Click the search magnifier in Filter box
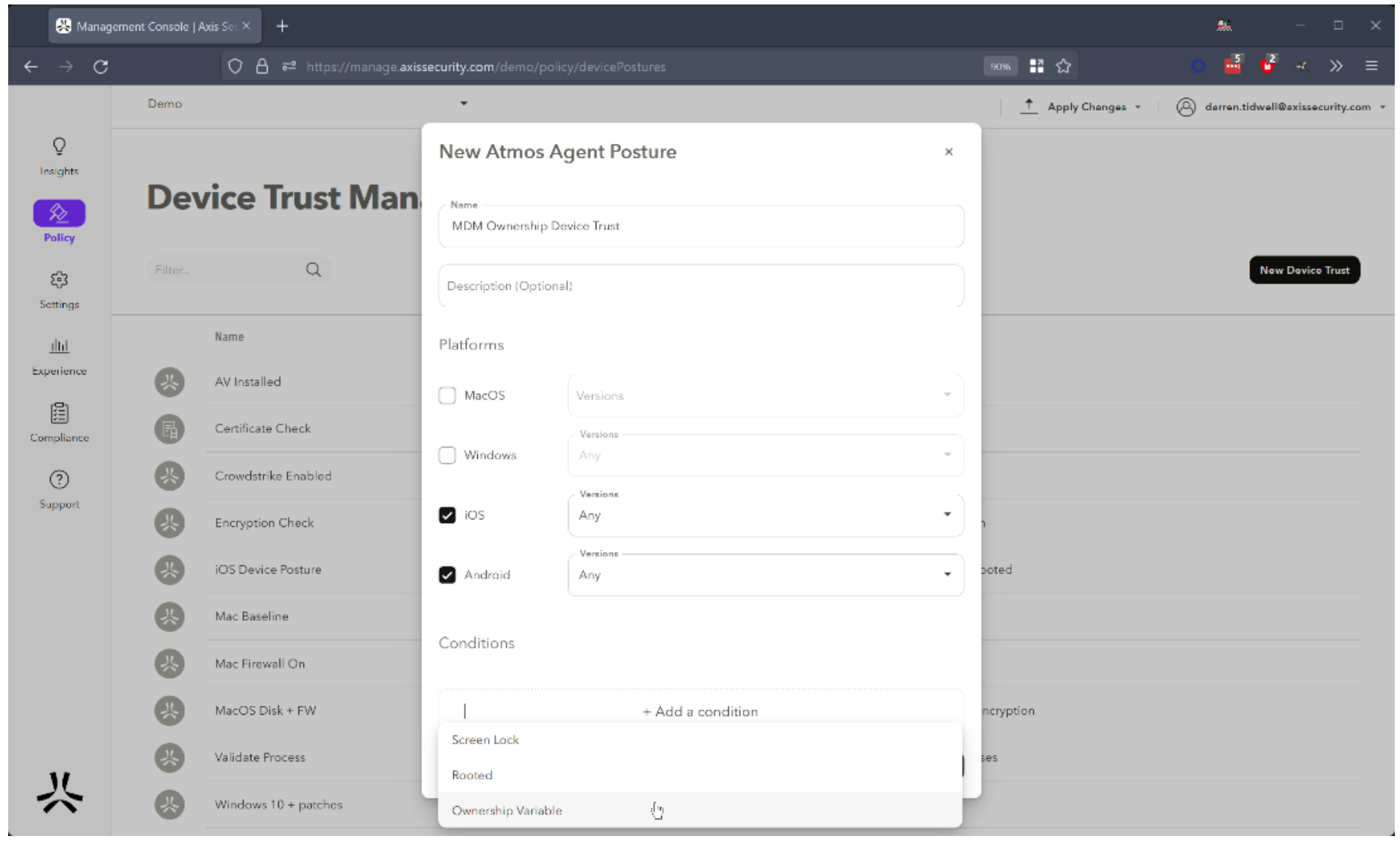 click(313, 270)
